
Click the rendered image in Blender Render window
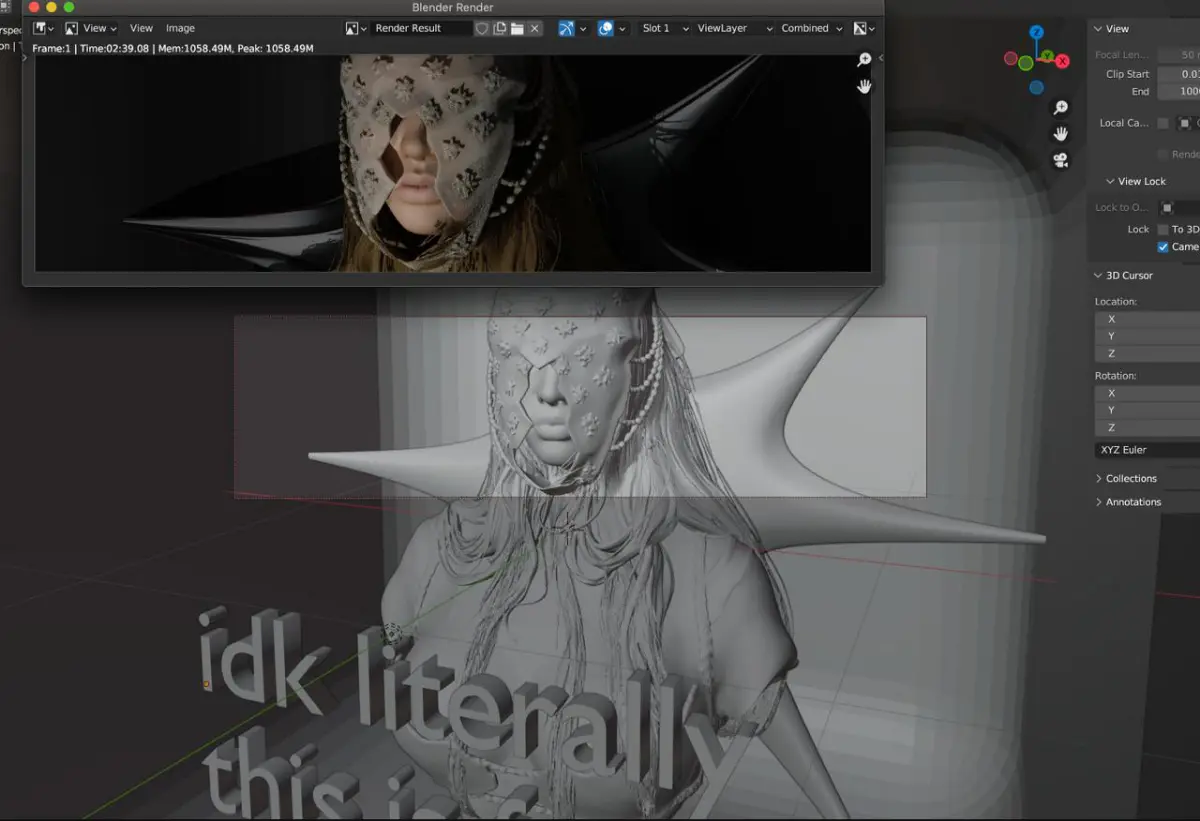pyautogui.click(x=452, y=162)
